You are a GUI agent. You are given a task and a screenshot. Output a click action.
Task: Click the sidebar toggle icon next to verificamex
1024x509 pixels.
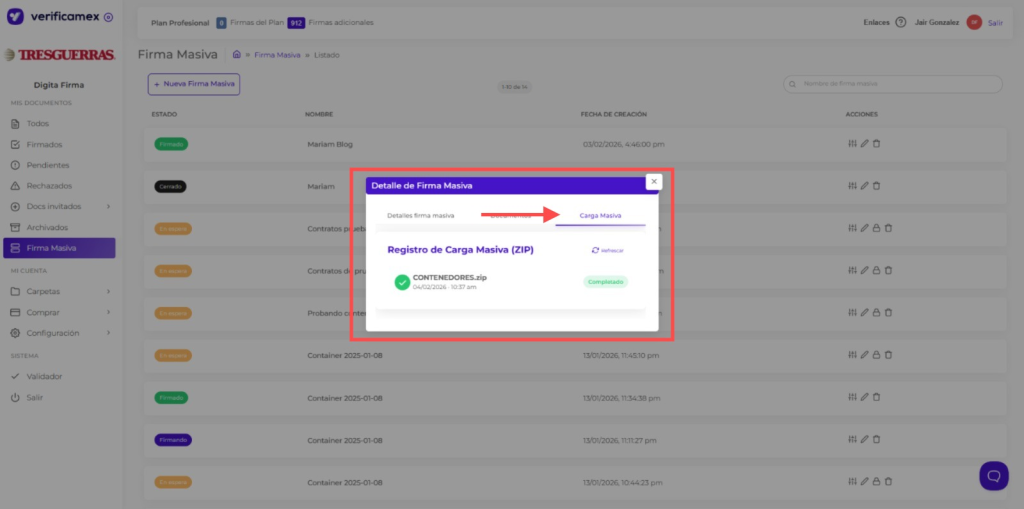(108, 17)
